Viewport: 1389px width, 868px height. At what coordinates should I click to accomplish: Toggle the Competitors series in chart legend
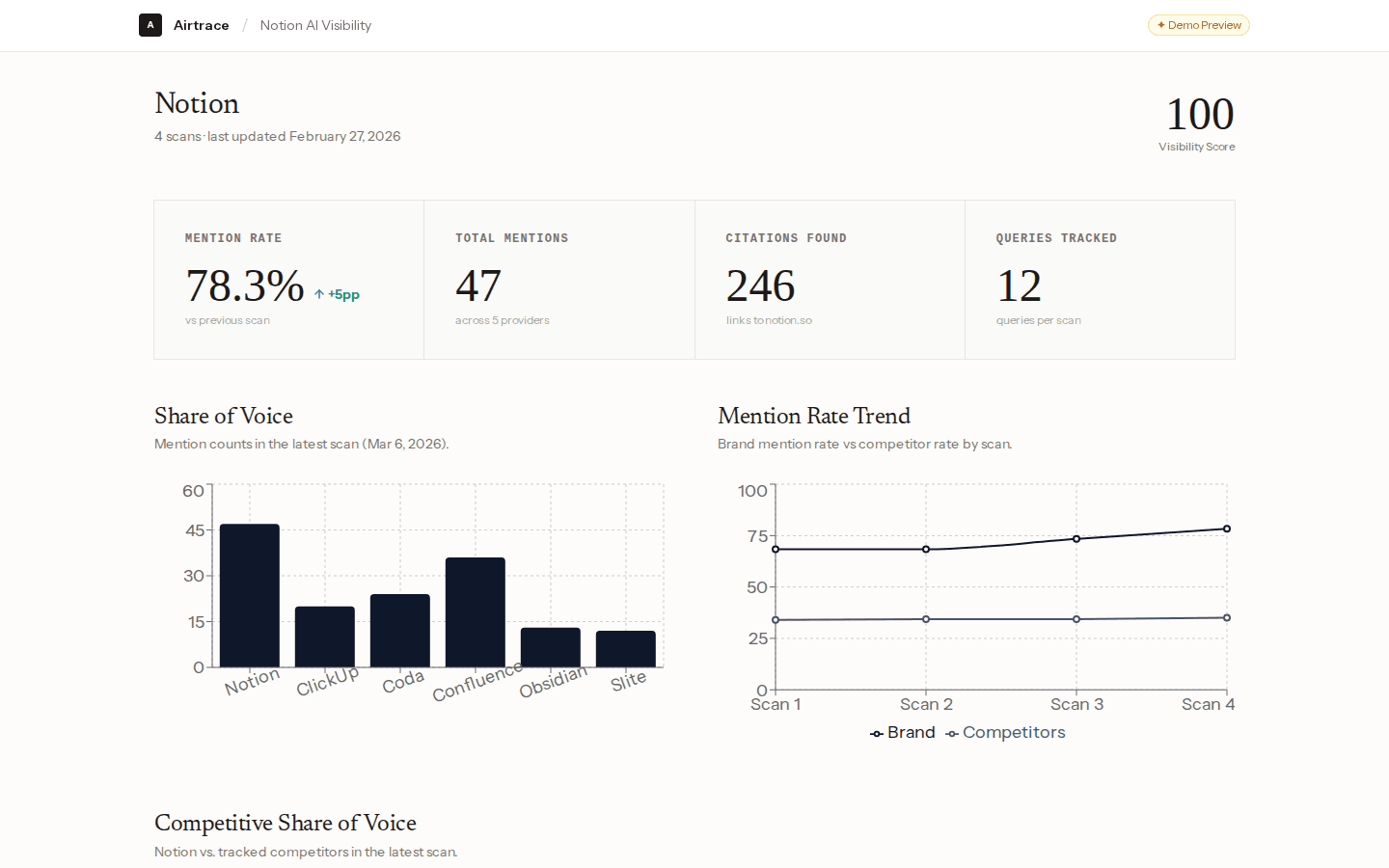pos(1006,732)
